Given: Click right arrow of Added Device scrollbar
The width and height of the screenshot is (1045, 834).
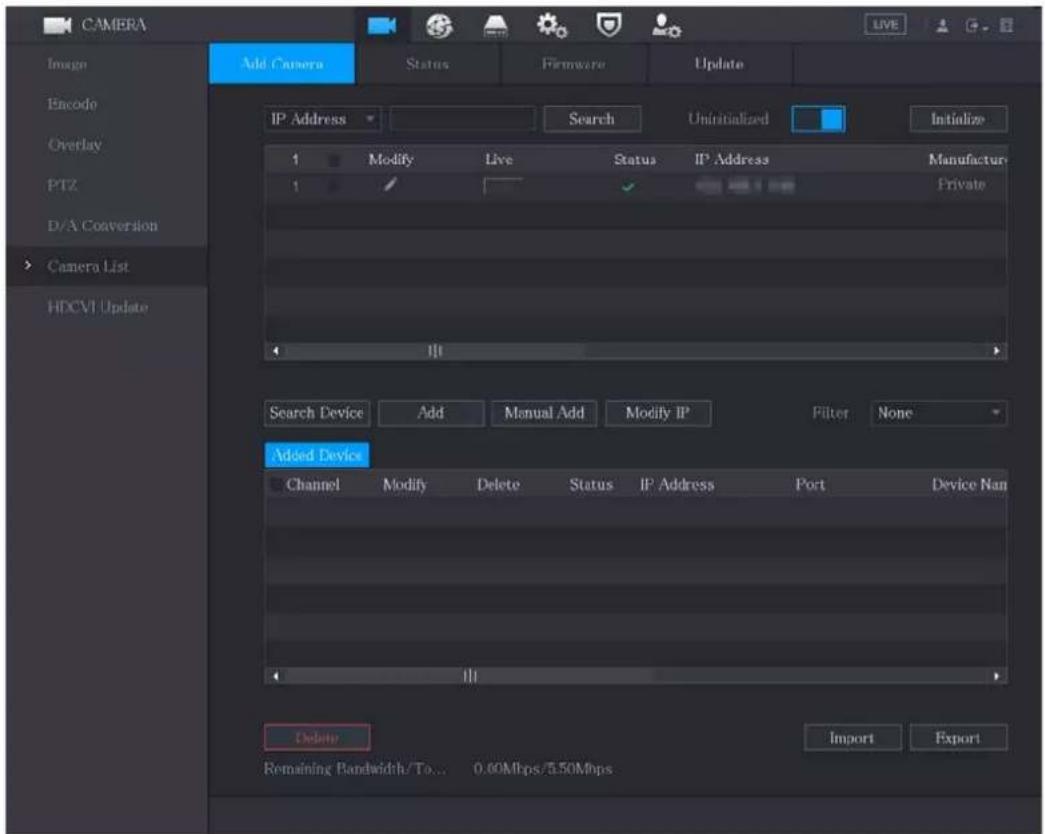Looking at the screenshot, I should [997, 676].
